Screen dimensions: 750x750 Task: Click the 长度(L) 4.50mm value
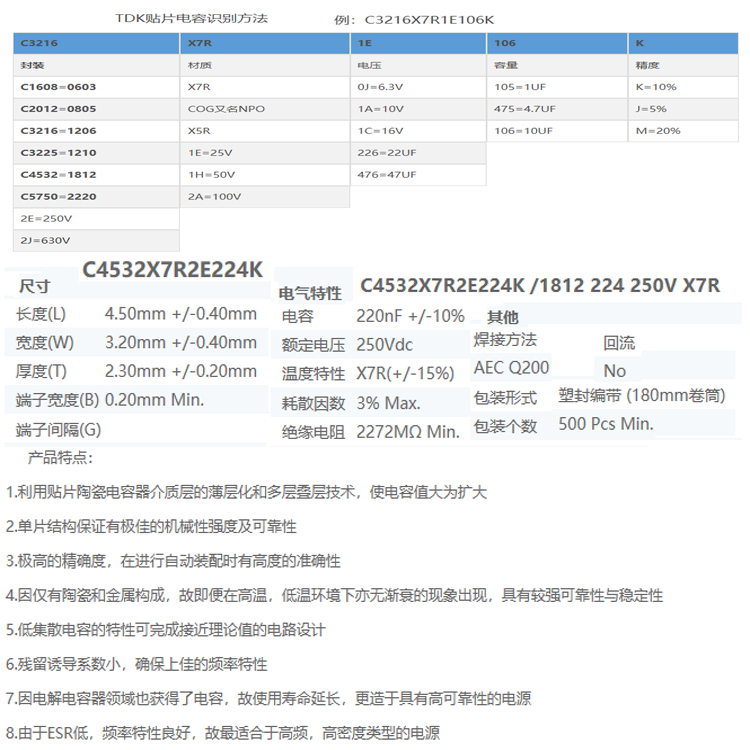pos(181,314)
